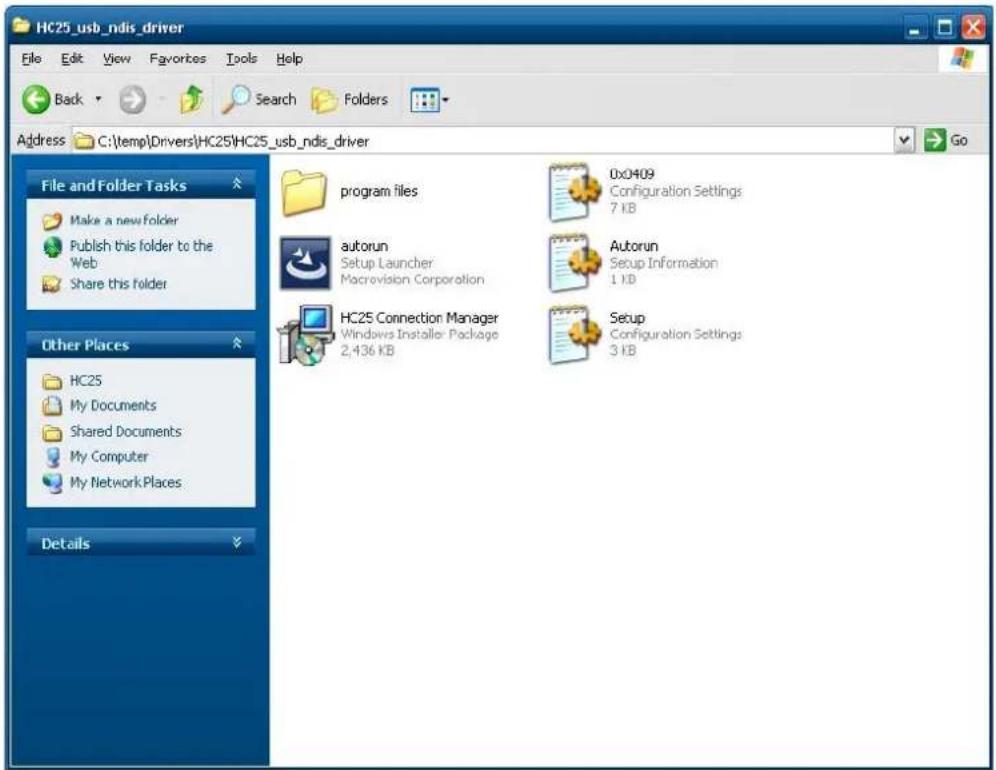The height and width of the screenshot is (770, 996).
Task: Maximize the HC25_usb_ndis_driver window
Action: [945, 28]
